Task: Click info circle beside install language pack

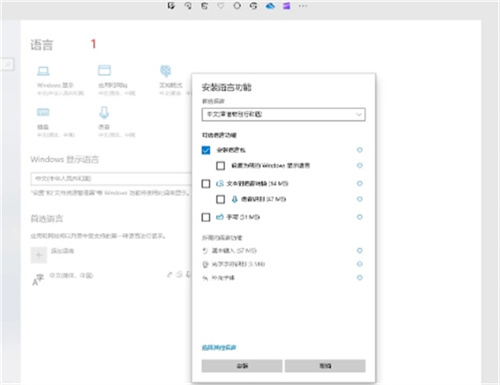Action: click(360, 150)
